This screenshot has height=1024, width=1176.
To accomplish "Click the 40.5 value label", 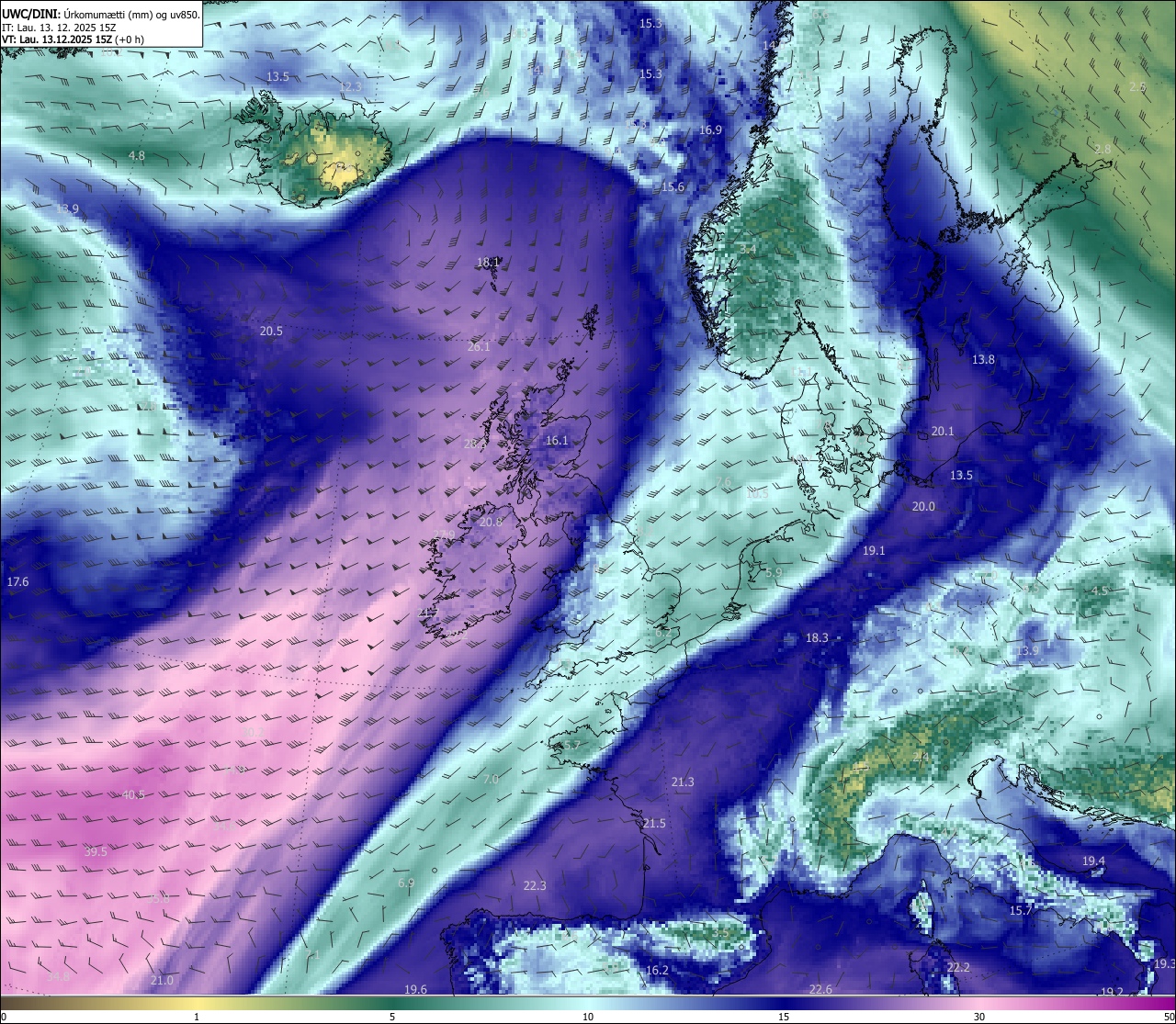I will point(133,795).
